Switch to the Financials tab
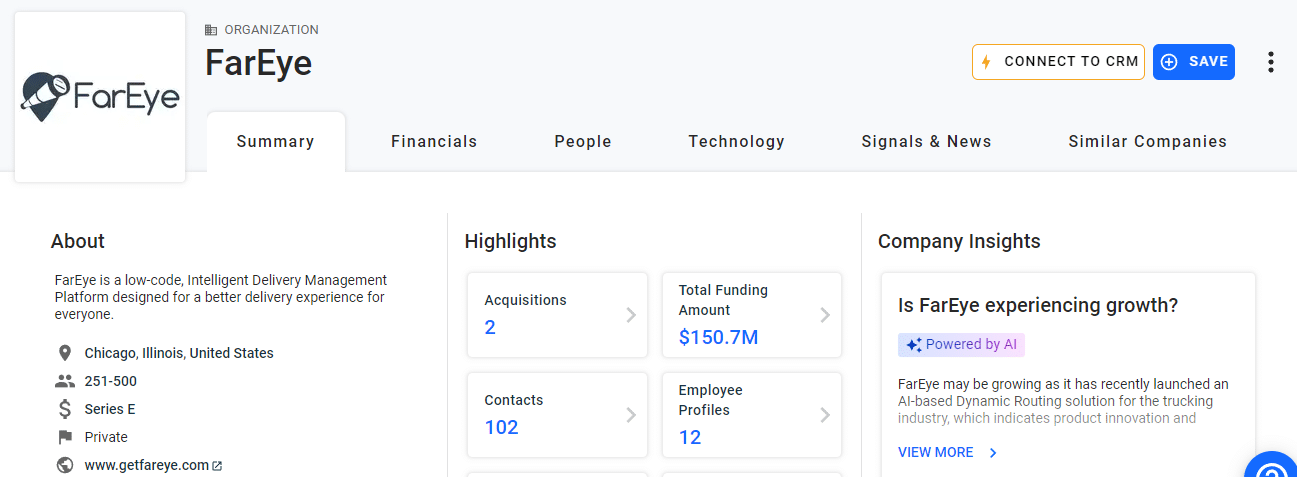This screenshot has height=477, width=1297. click(434, 142)
